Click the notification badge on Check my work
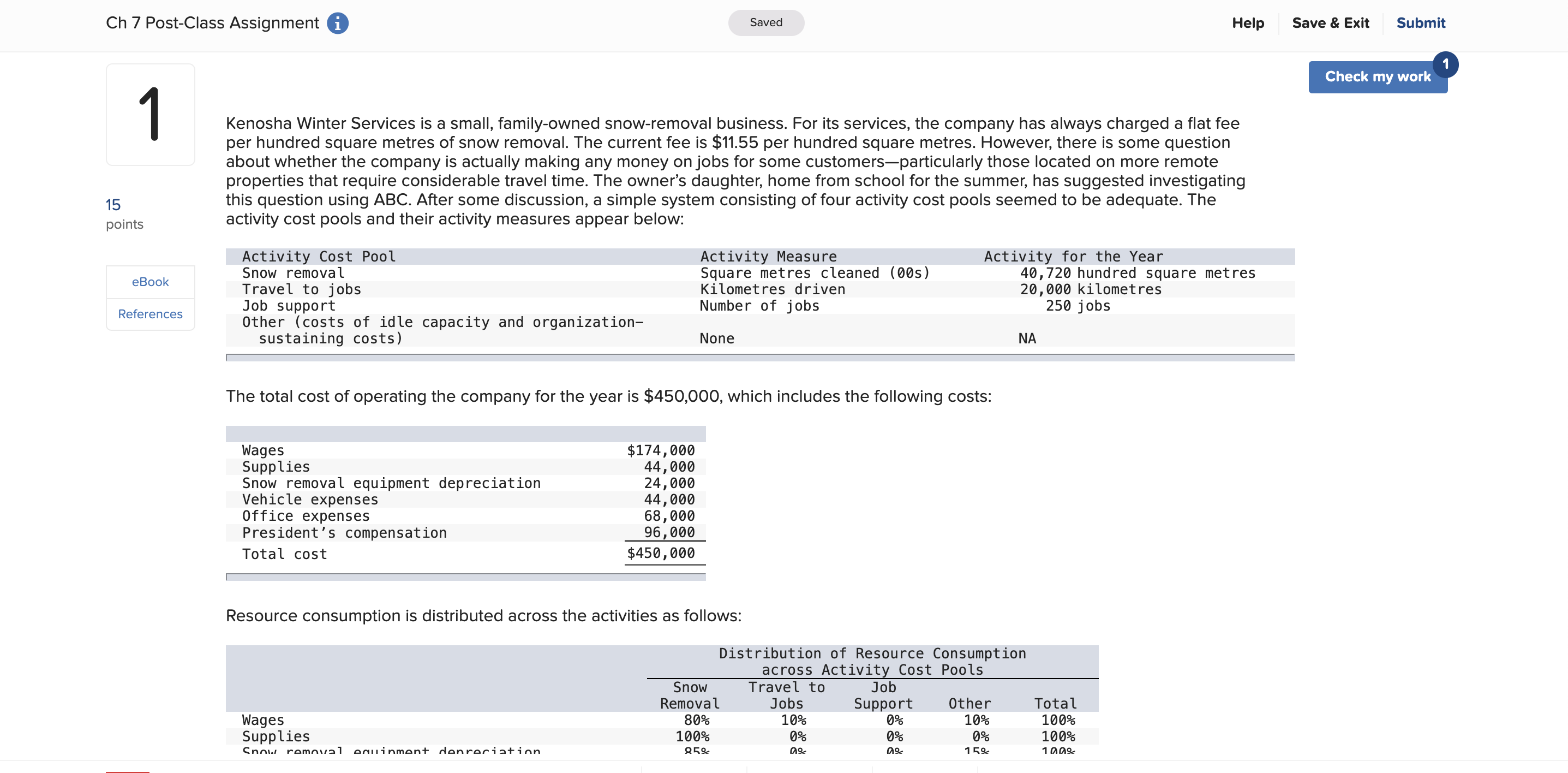Viewport: 1568px width, 773px height. 1445,64
